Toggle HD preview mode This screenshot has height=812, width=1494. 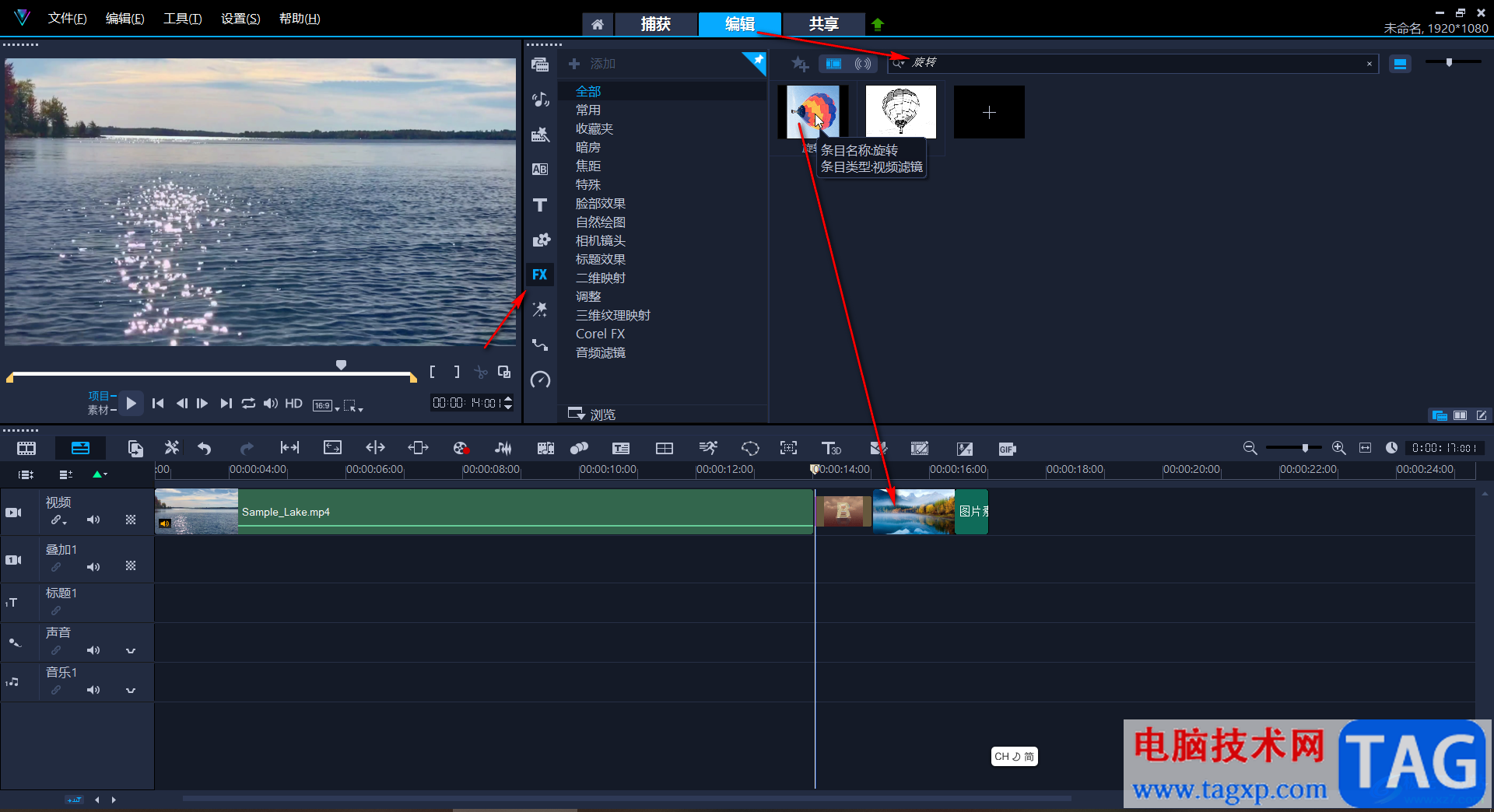point(293,403)
